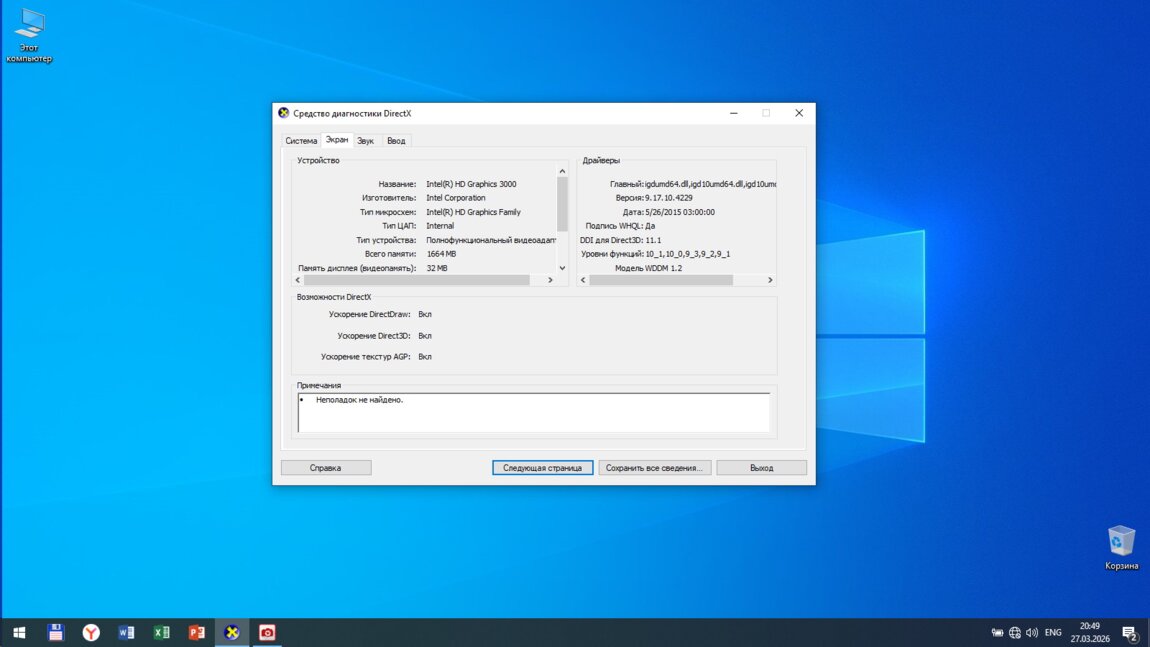Click Сохранить все сведения button
Image resolution: width=1150 pixels, height=647 pixels.
pyautogui.click(x=655, y=467)
